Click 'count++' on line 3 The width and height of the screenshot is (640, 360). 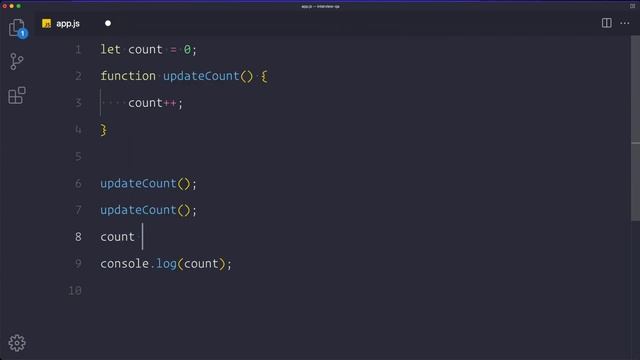point(152,103)
